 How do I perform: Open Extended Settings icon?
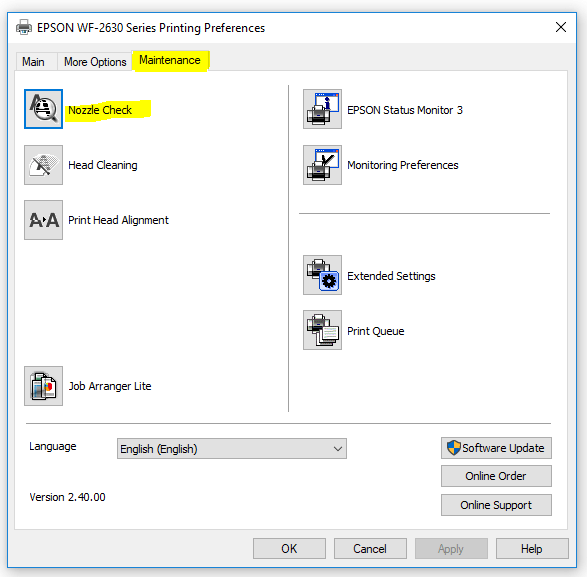pyautogui.click(x=322, y=275)
